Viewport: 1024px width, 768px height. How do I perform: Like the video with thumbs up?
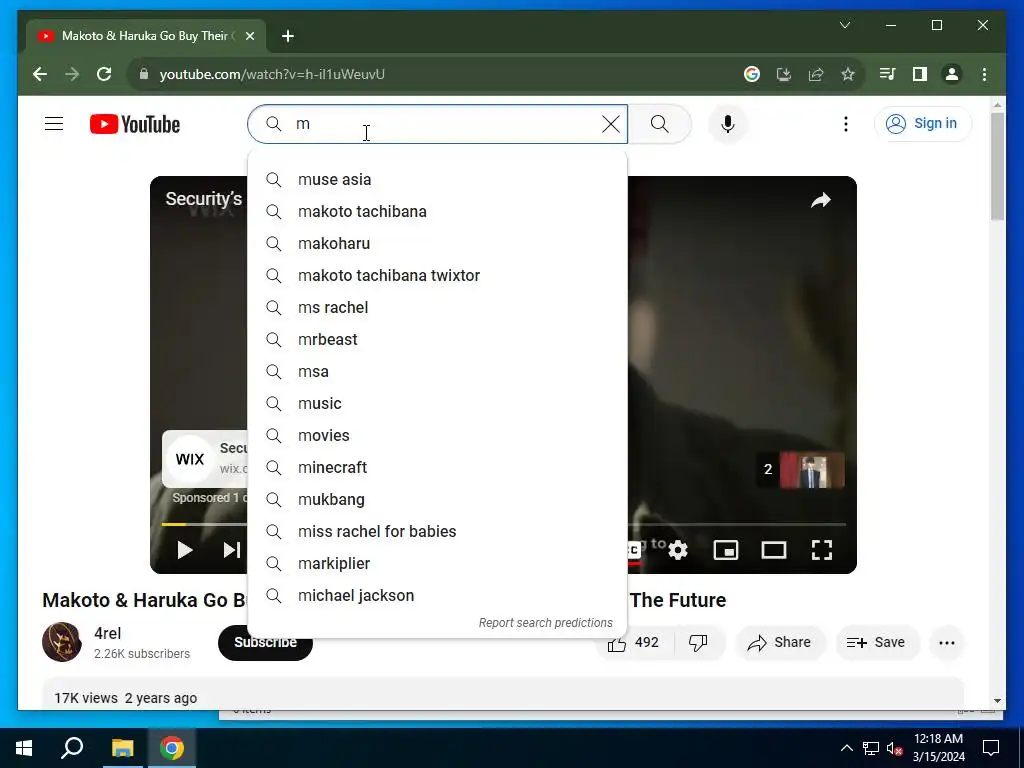(633, 643)
